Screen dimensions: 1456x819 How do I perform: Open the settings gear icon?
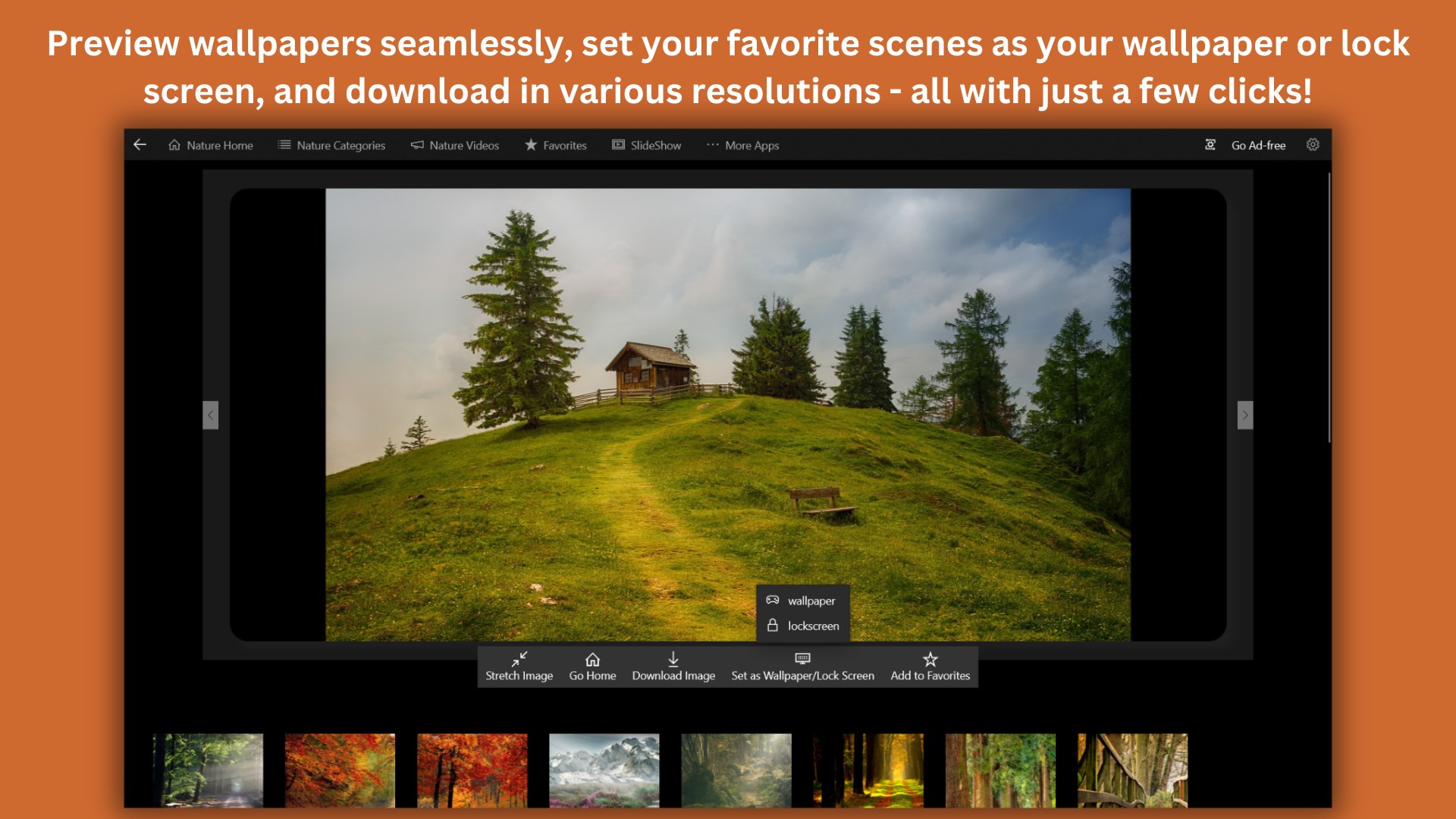pyautogui.click(x=1313, y=144)
